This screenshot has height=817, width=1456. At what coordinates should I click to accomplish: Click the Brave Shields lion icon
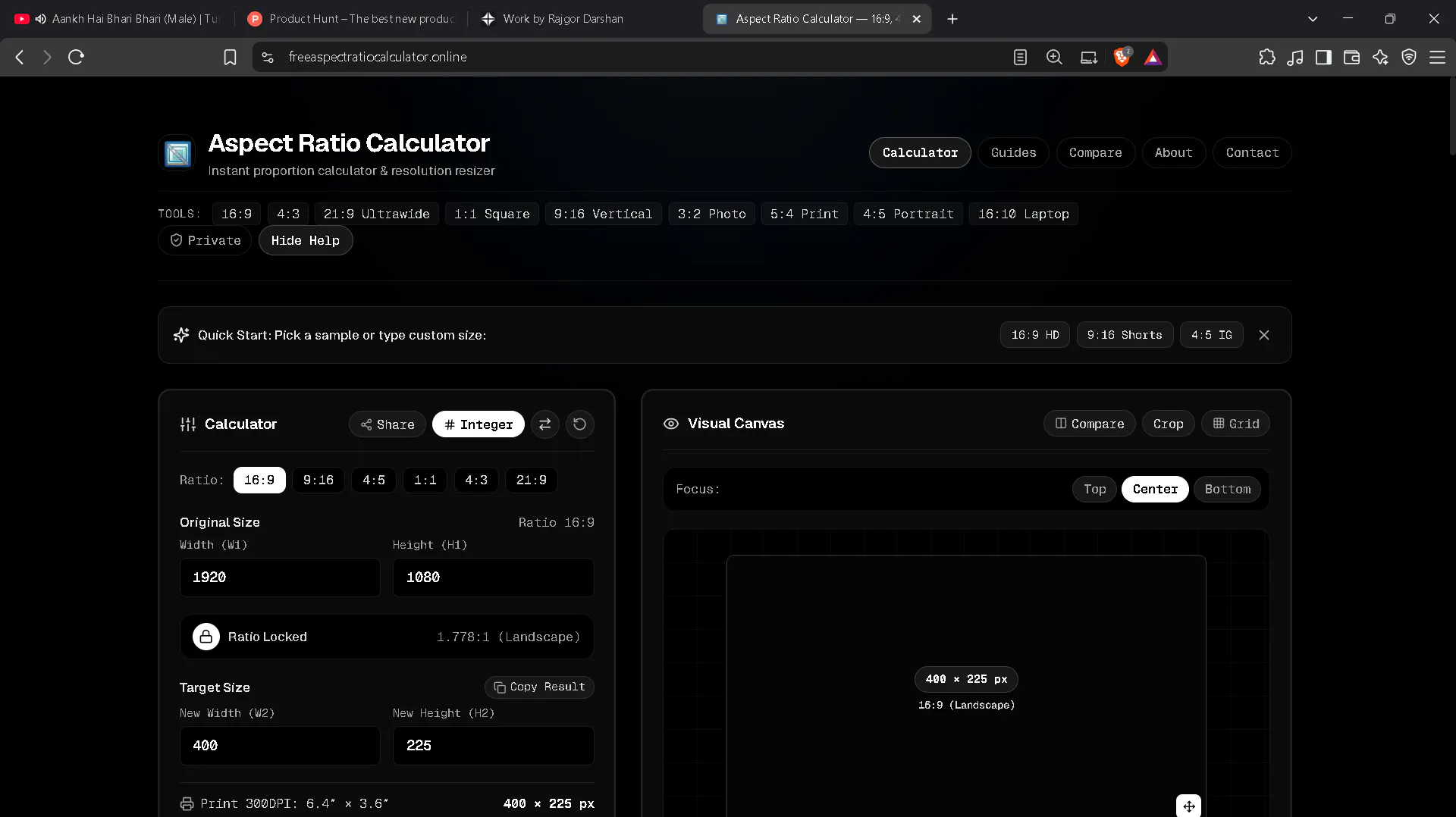(1122, 57)
